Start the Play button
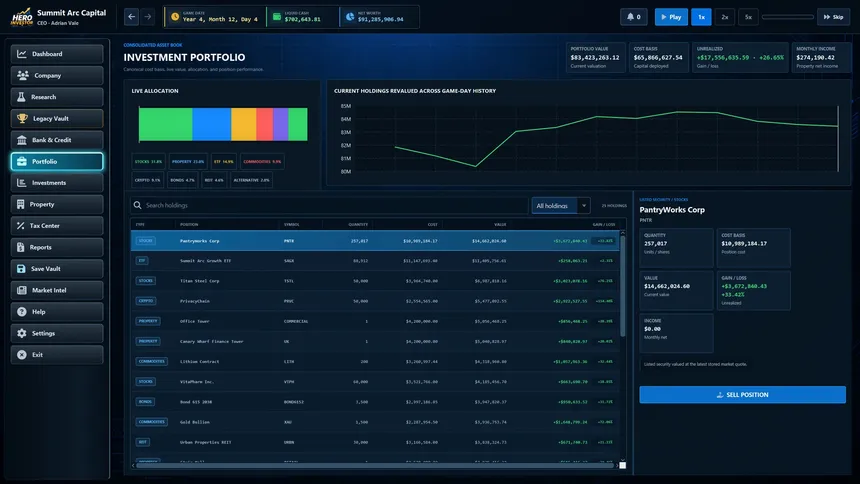The height and width of the screenshot is (484, 860). 671,17
